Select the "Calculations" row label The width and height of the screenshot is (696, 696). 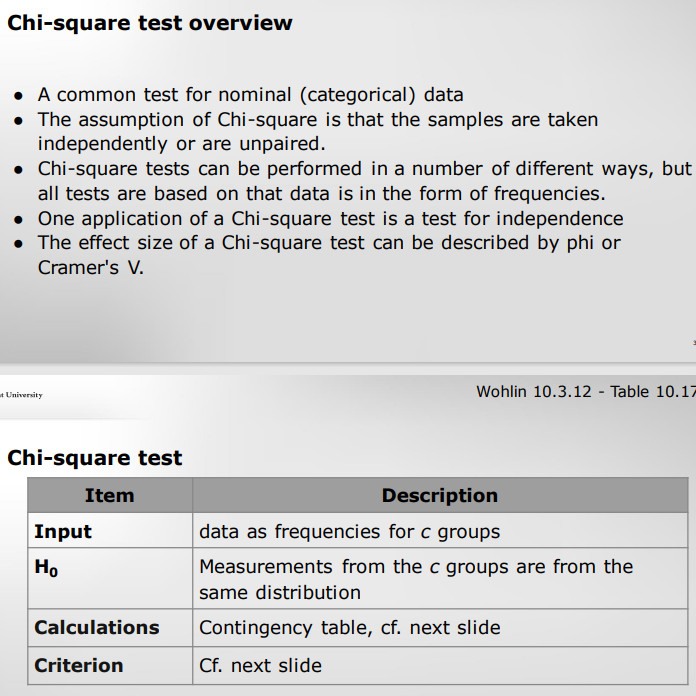(97, 628)
